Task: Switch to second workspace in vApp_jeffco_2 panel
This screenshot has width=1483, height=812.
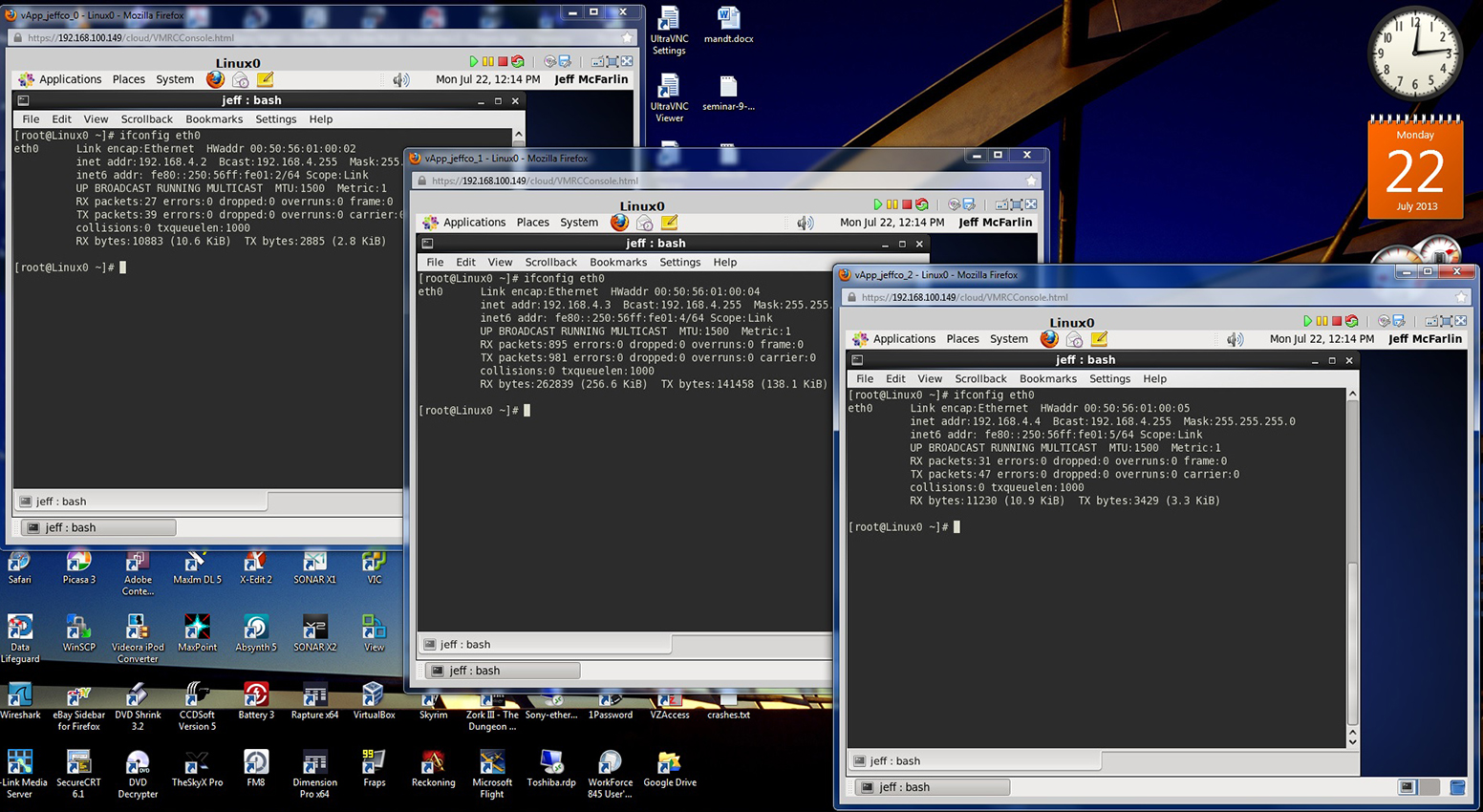Action: click(x=1429, y=787)
